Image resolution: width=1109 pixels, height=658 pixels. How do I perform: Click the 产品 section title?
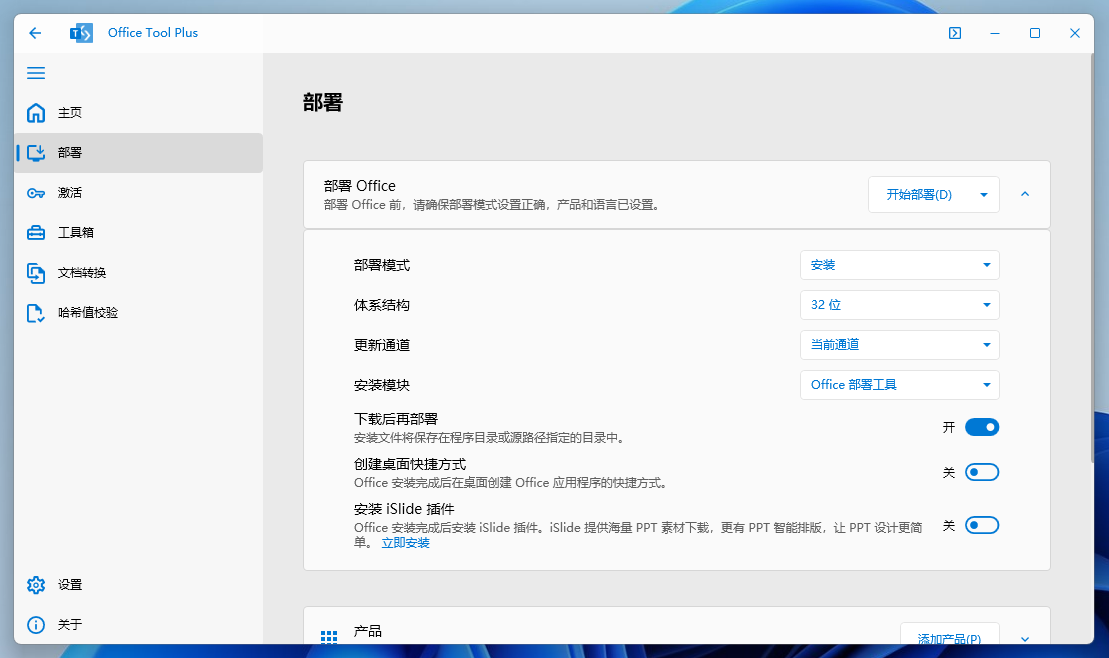point(368,631)
